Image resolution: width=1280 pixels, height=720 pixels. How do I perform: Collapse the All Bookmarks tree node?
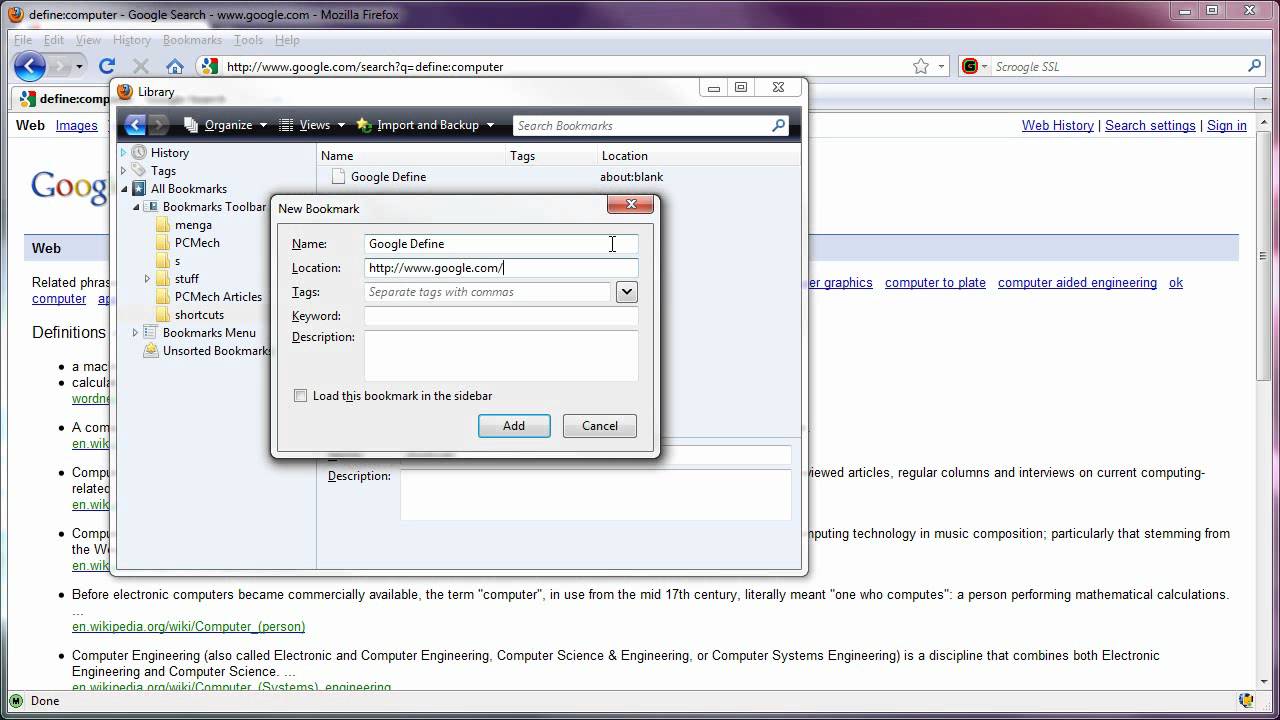[124, 189]
